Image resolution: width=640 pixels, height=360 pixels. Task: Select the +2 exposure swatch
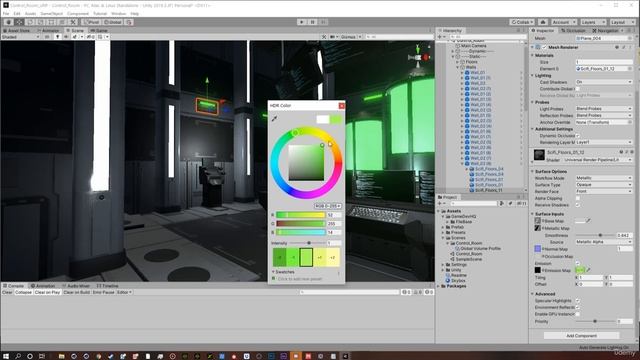(x=333, y=258)
